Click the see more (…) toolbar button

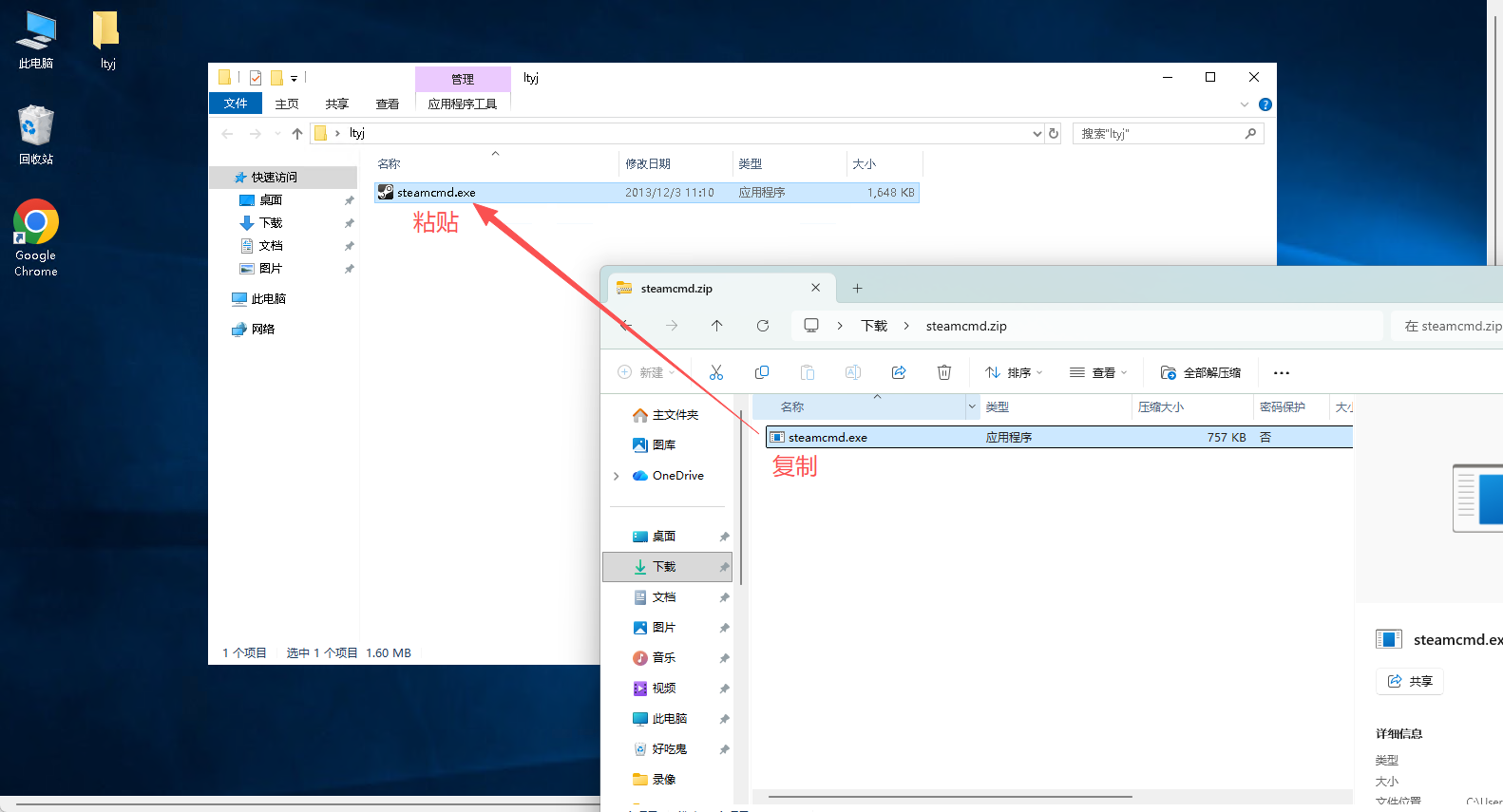tap(1282, 372)
